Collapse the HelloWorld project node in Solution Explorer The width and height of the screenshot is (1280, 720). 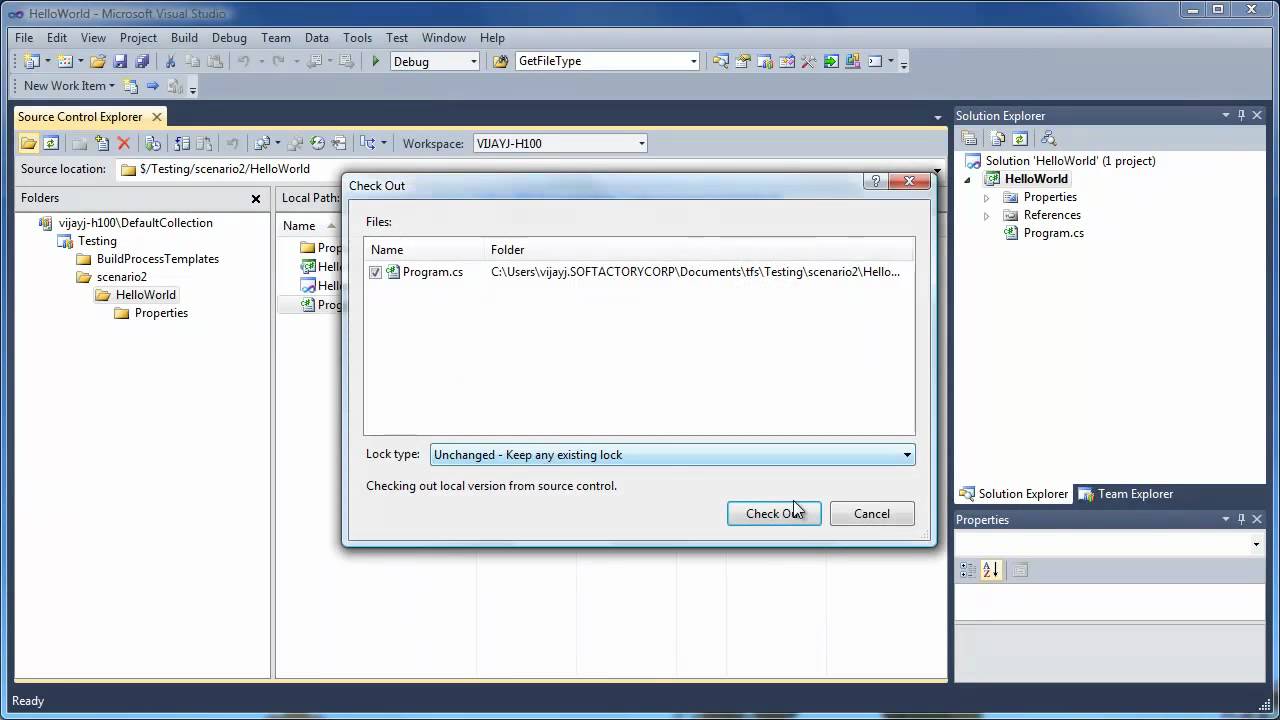(x=967, y=180)
